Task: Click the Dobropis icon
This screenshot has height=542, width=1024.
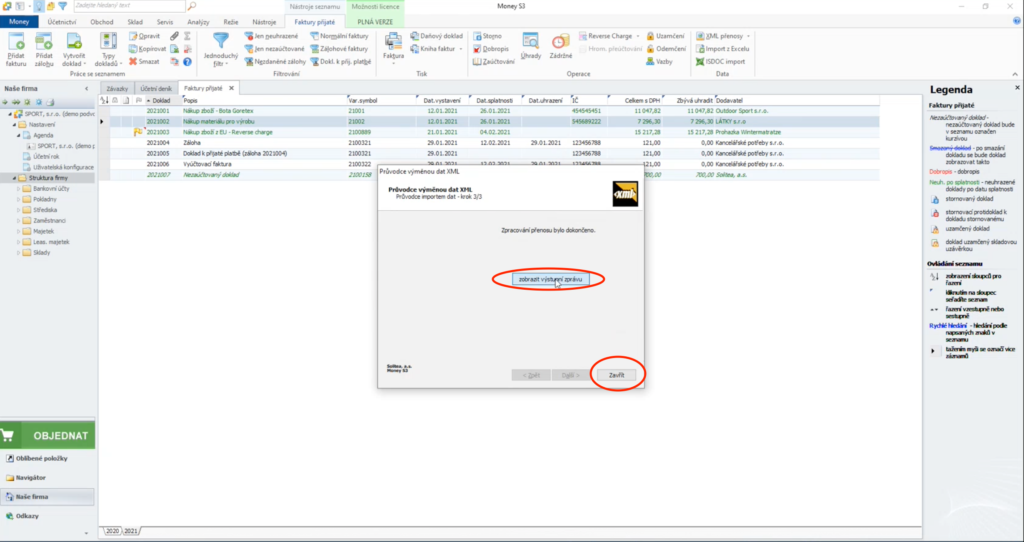Action: pyautogui.click(x=491, y=49)
